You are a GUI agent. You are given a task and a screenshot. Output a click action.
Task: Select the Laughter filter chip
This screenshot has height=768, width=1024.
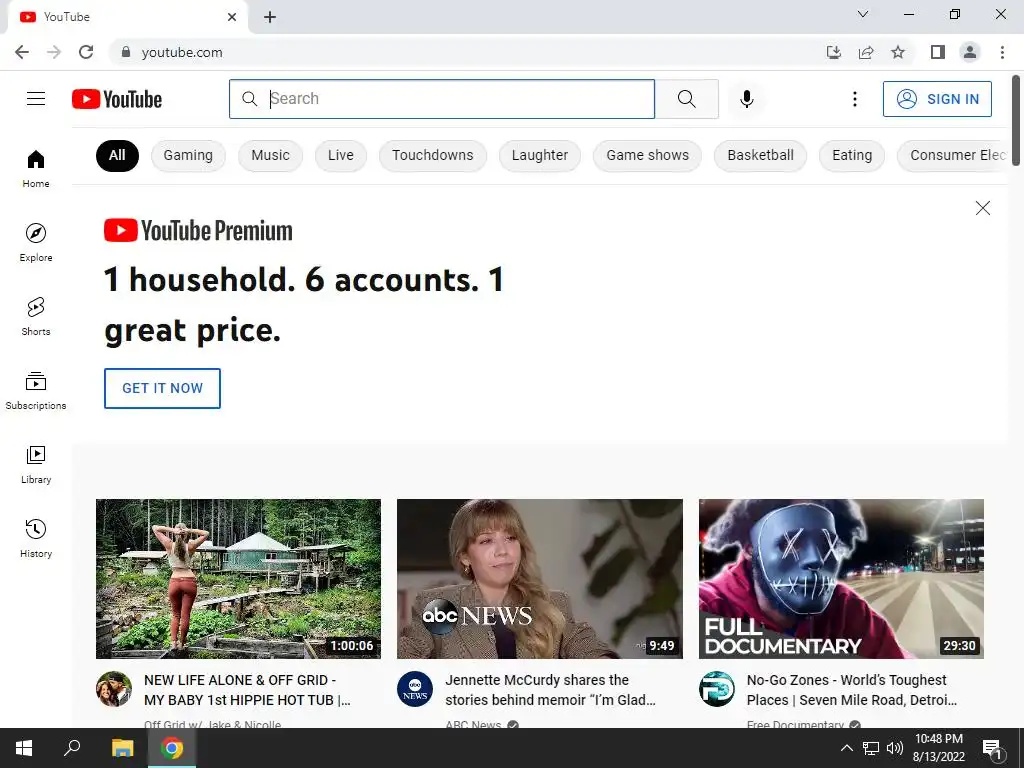tap(539, 155)
